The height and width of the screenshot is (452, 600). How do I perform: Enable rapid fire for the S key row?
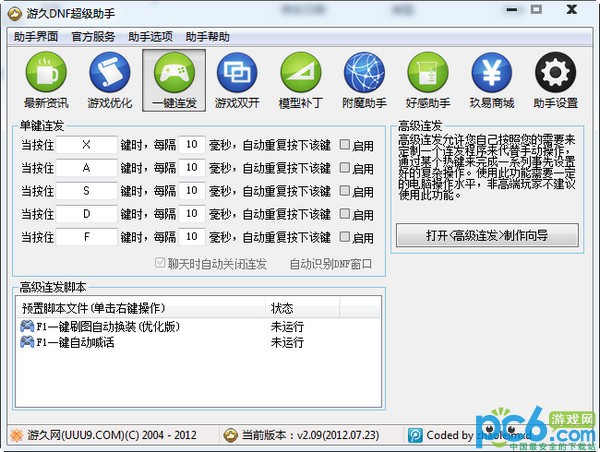point(345,190)
